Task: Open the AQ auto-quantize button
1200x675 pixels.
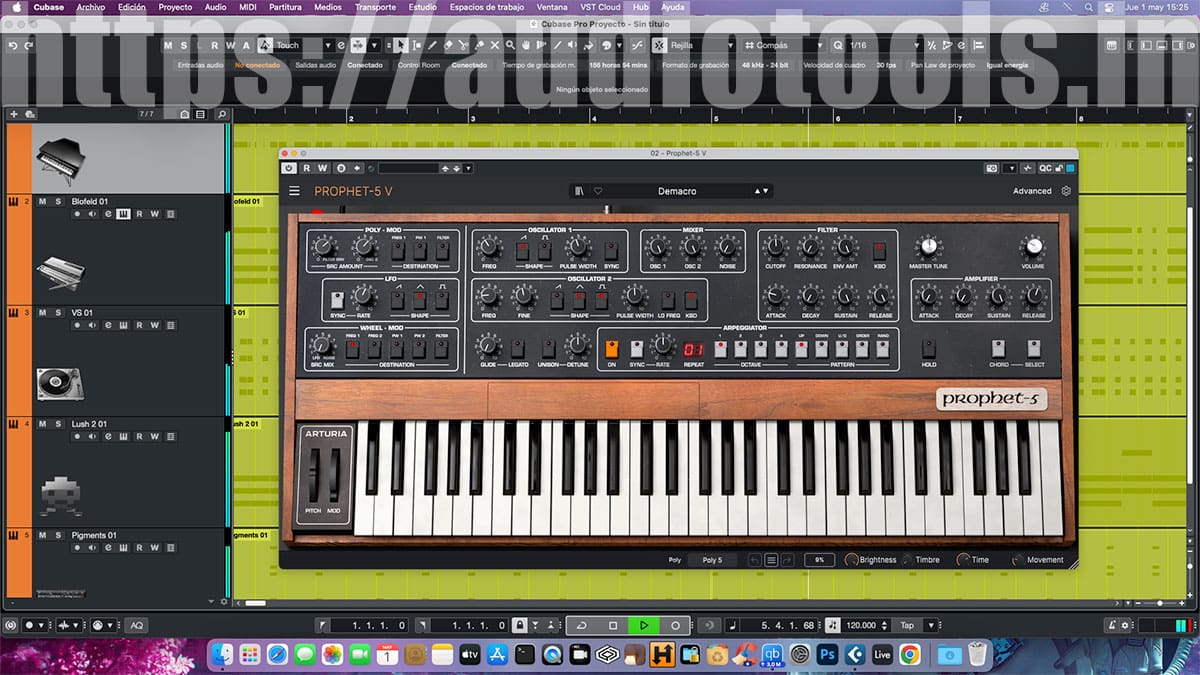Action: [x=136, y=625]
